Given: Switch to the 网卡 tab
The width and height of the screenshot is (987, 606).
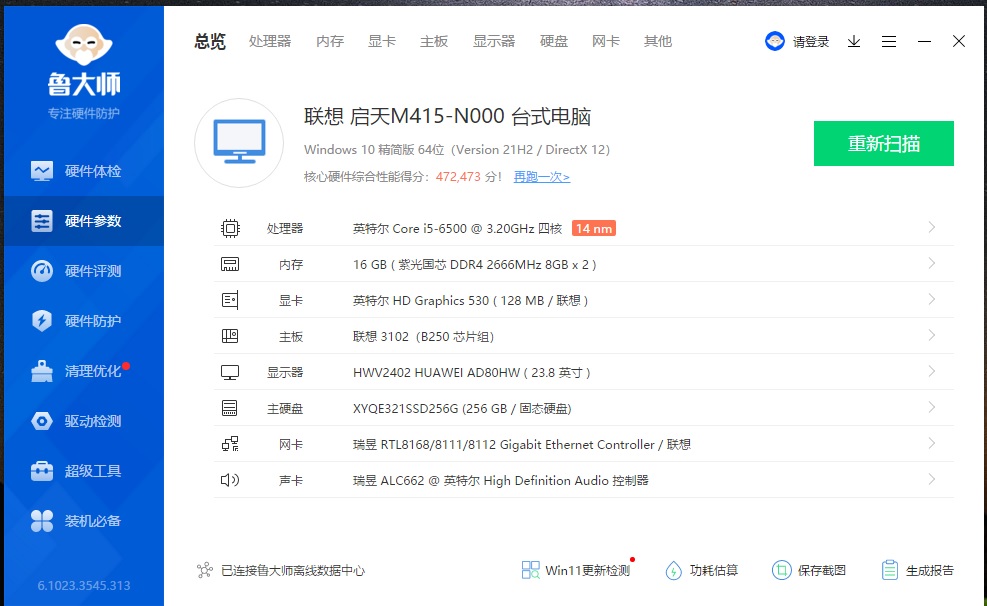Looking at the screenshot, I should 606,42.
